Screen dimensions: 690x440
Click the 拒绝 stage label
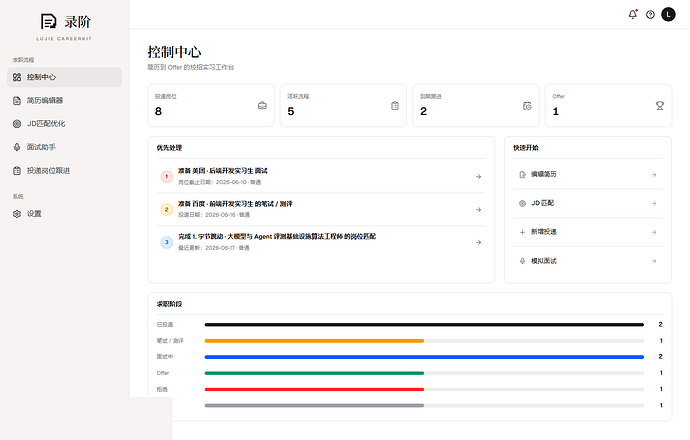pos(162,389)
